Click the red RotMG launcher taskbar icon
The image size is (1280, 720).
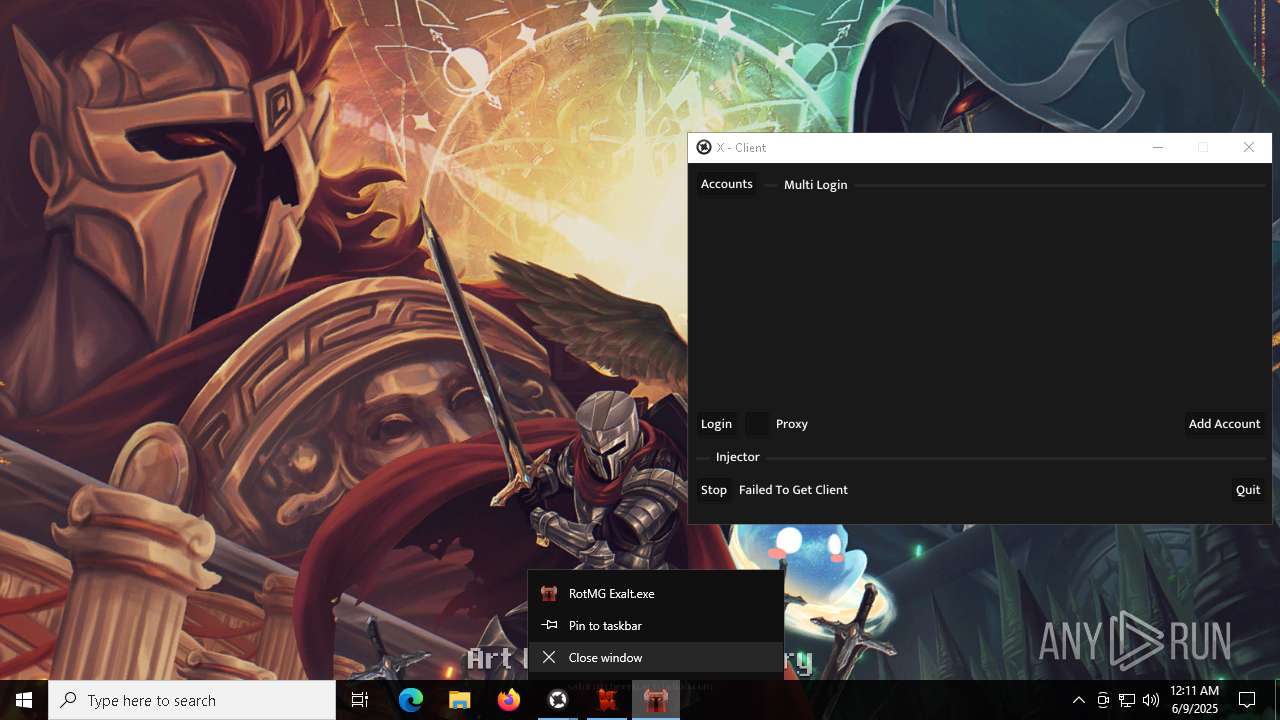[x=607, y=700]
